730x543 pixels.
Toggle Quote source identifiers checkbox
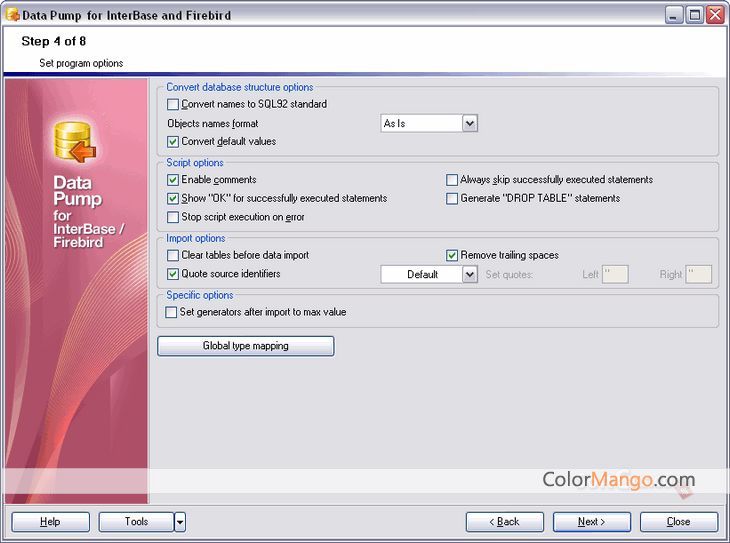click(x=173, y=274)
